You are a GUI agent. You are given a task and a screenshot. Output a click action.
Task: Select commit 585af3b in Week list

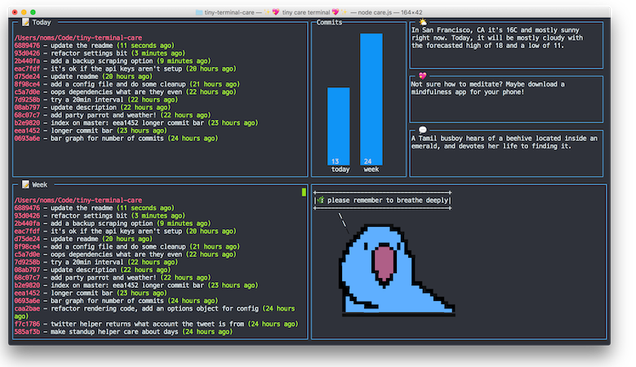pyautogui.click(x=123, y=332)
